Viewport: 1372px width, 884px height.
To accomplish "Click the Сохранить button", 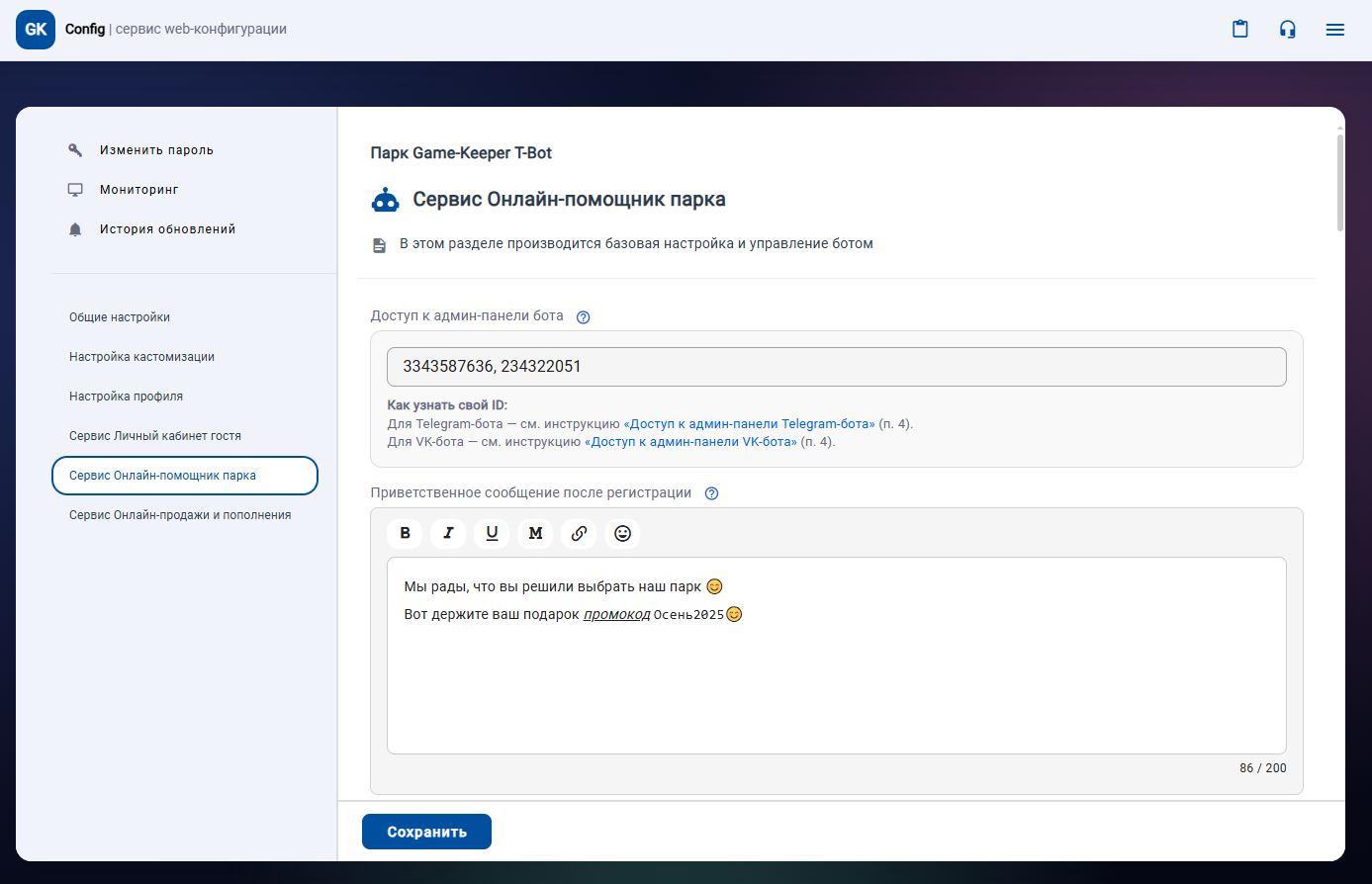I will click(426, 832).
